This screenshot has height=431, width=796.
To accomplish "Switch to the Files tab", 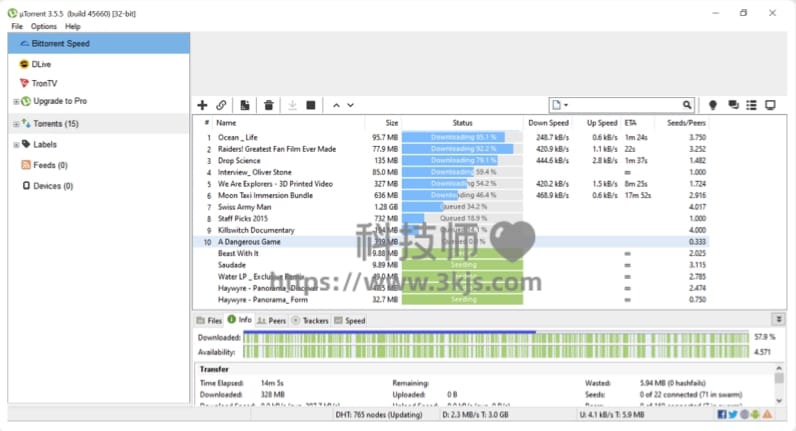I will tap(209, 320).
